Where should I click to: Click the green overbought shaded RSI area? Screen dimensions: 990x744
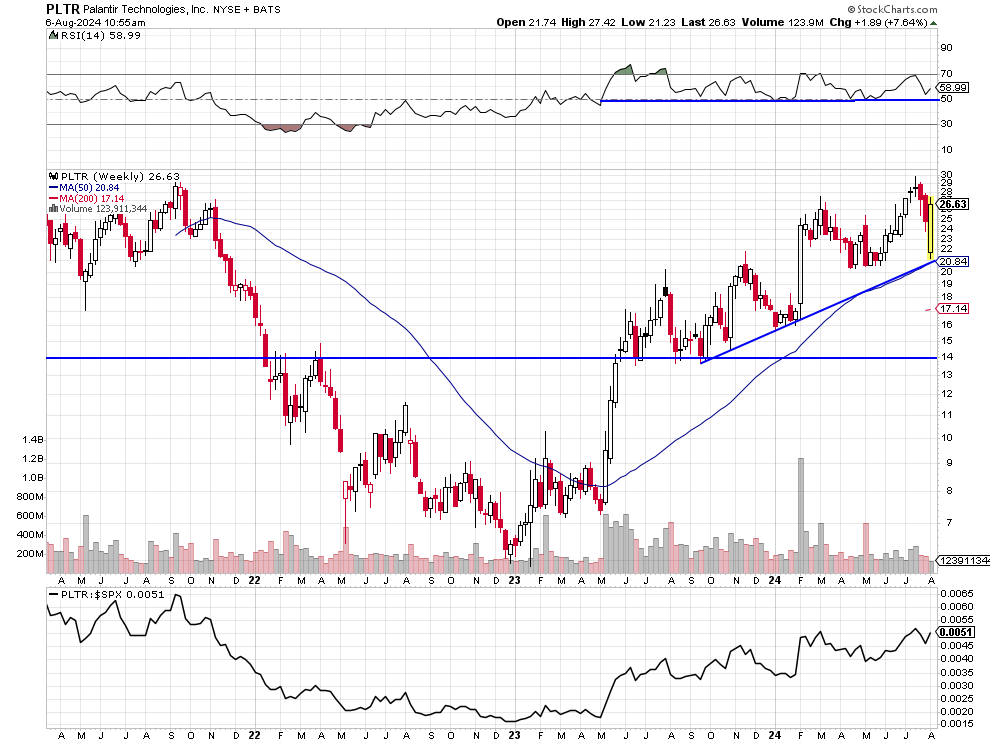pyautogui.click(x=623, y=70)
